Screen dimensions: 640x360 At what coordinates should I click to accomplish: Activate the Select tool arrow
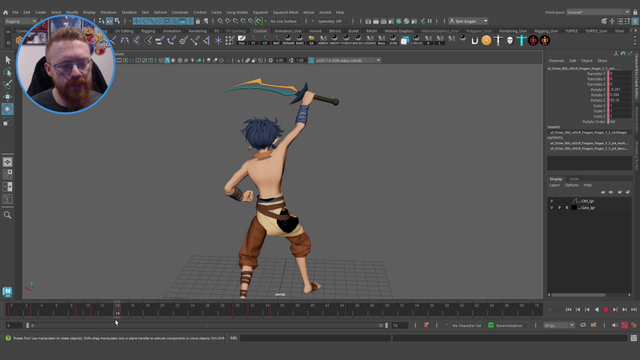click(7, 60)
